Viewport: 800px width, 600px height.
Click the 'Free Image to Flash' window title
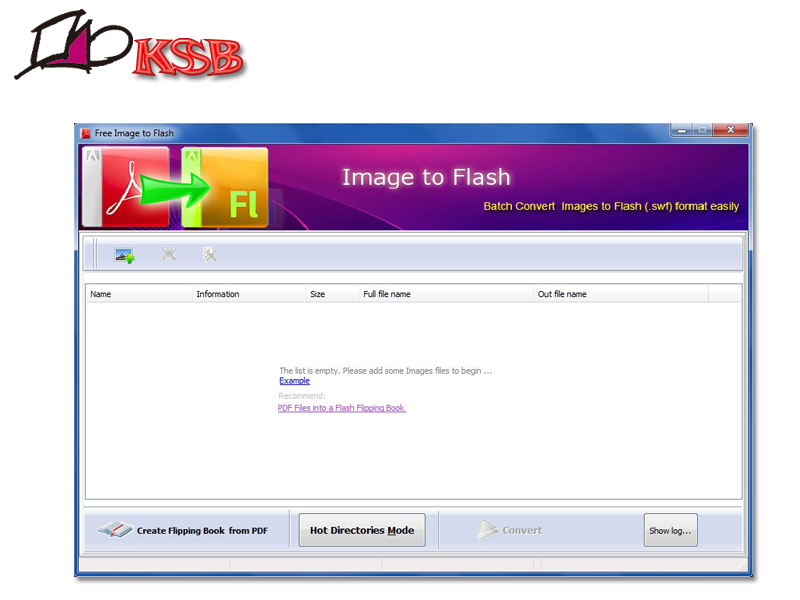click(x=134, y=133)
